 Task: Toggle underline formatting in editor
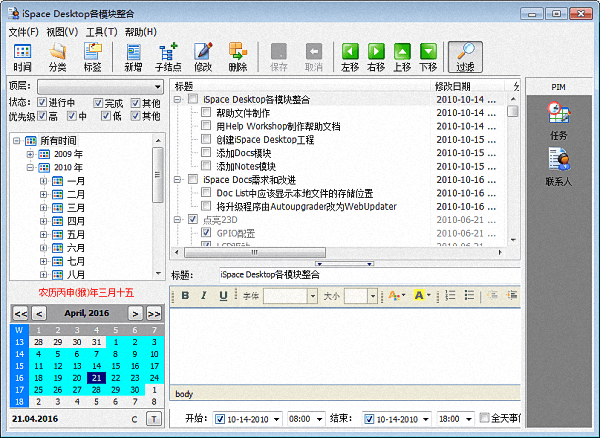(x=223, y=295)
